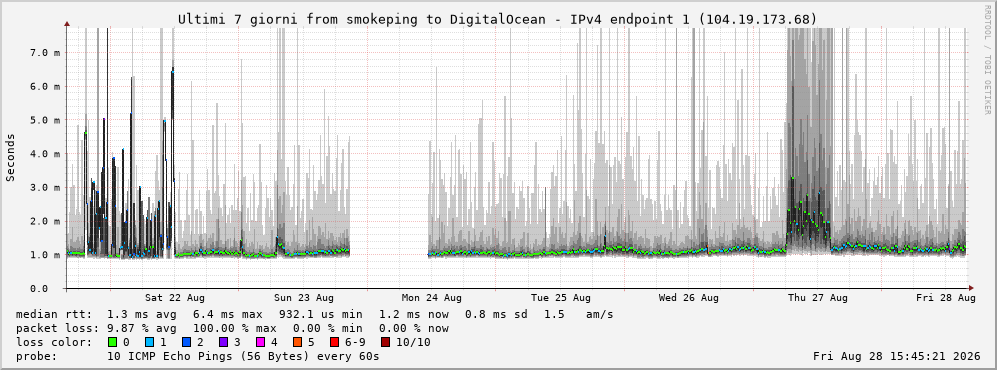Click the 4.0 m y-axis label

[45, 154]
